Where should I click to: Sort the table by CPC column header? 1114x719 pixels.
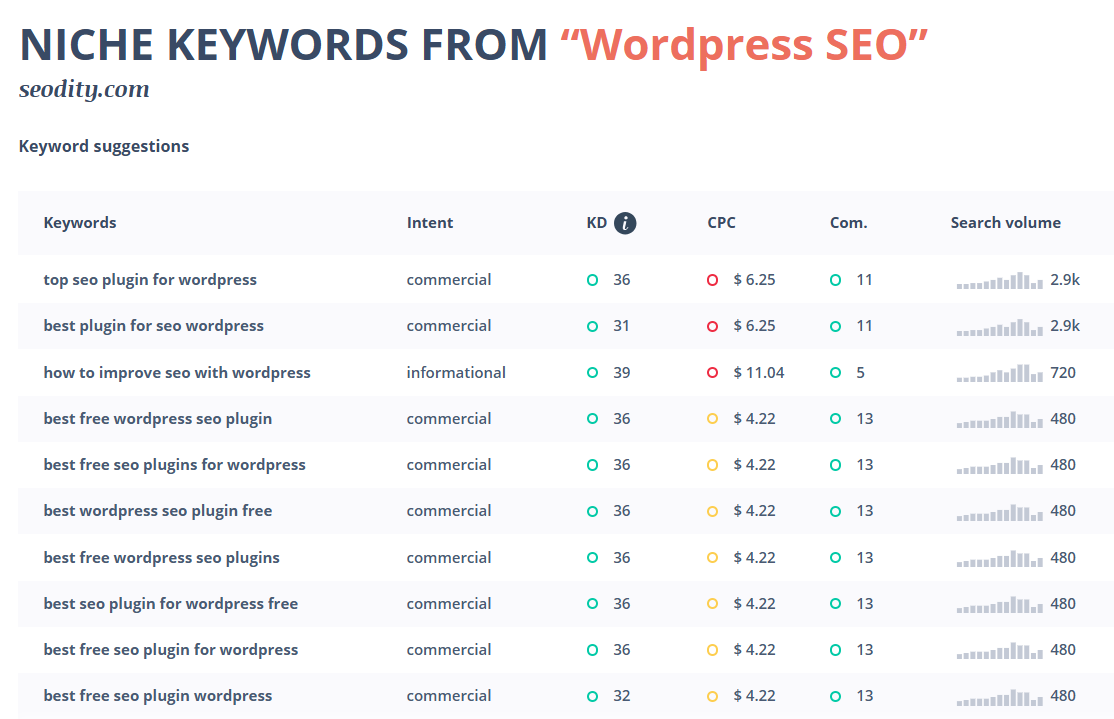[722, 222]
